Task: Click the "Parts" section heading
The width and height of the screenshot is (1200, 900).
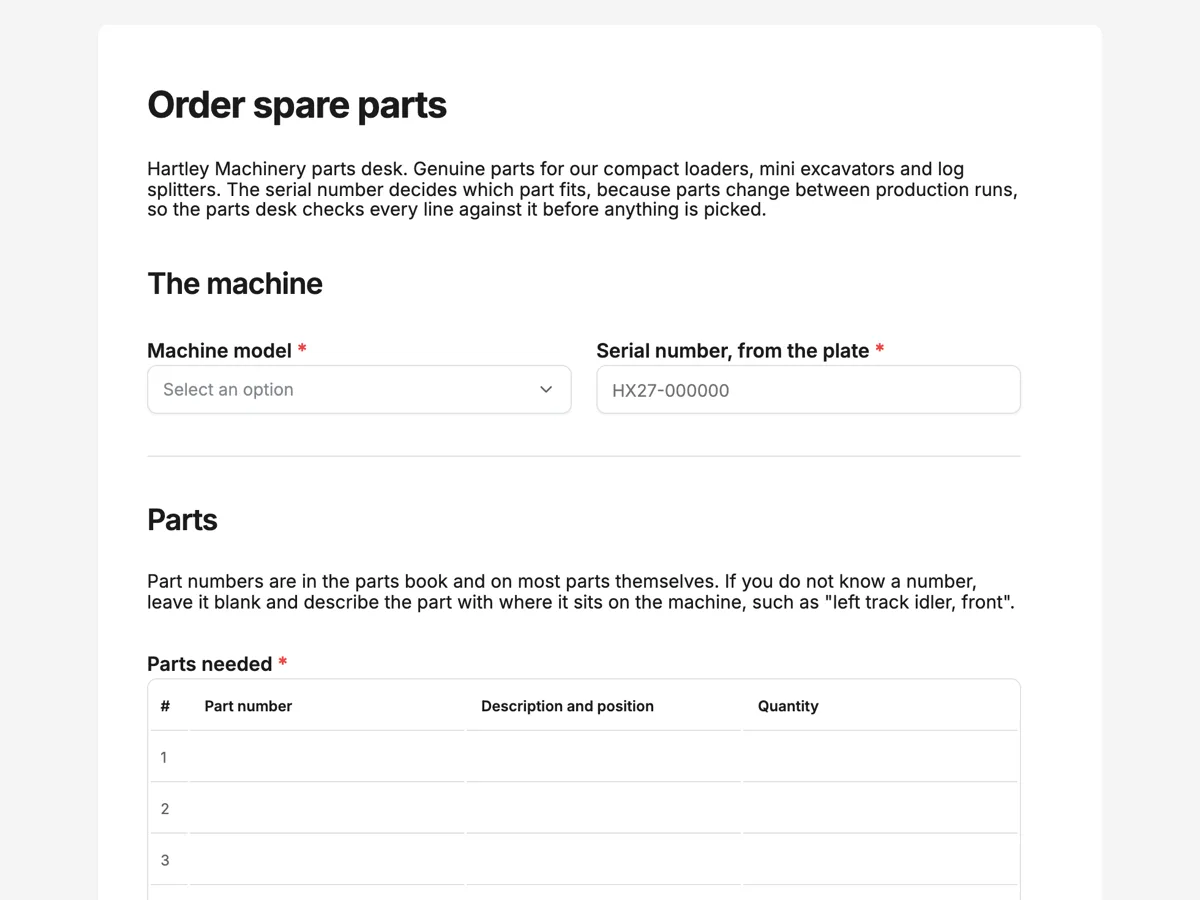Action: 182,519
